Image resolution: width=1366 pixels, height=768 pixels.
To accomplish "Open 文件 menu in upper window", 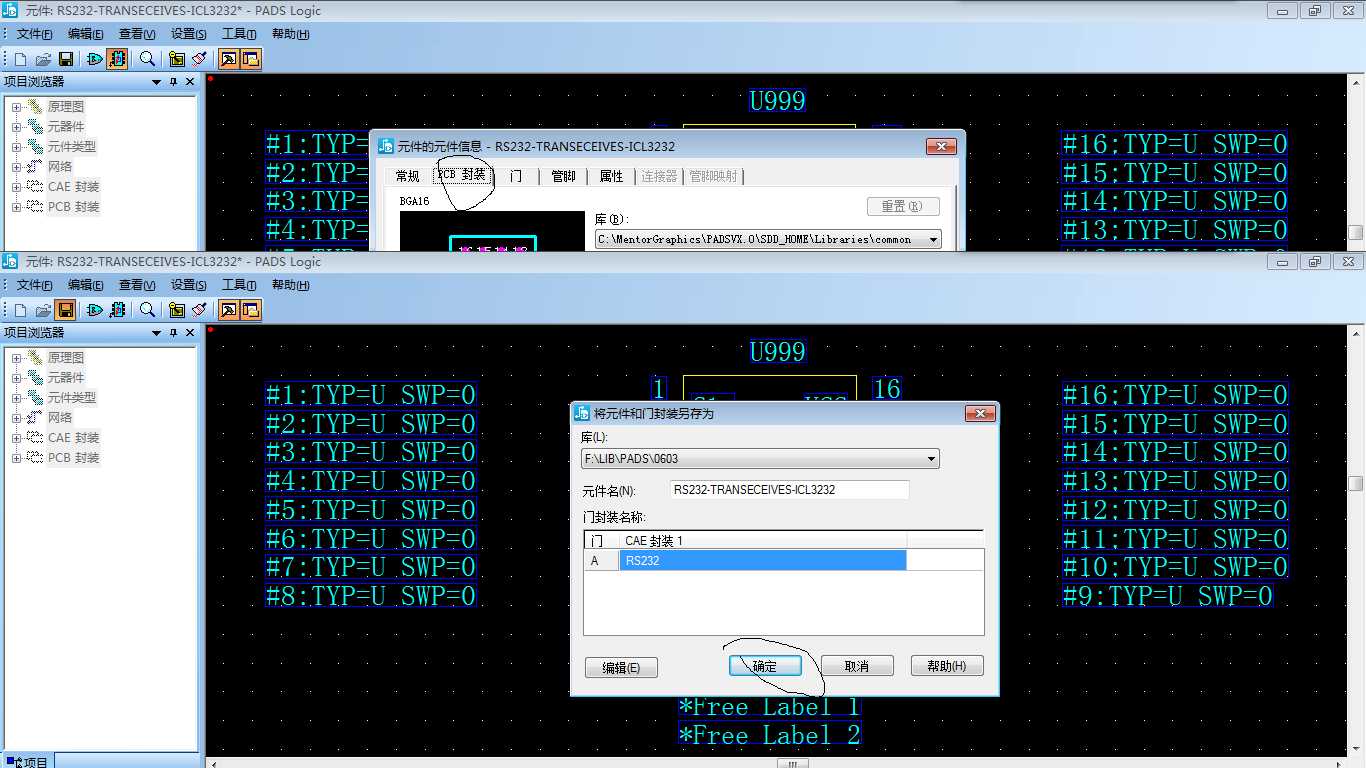I will tap(34, 34).
